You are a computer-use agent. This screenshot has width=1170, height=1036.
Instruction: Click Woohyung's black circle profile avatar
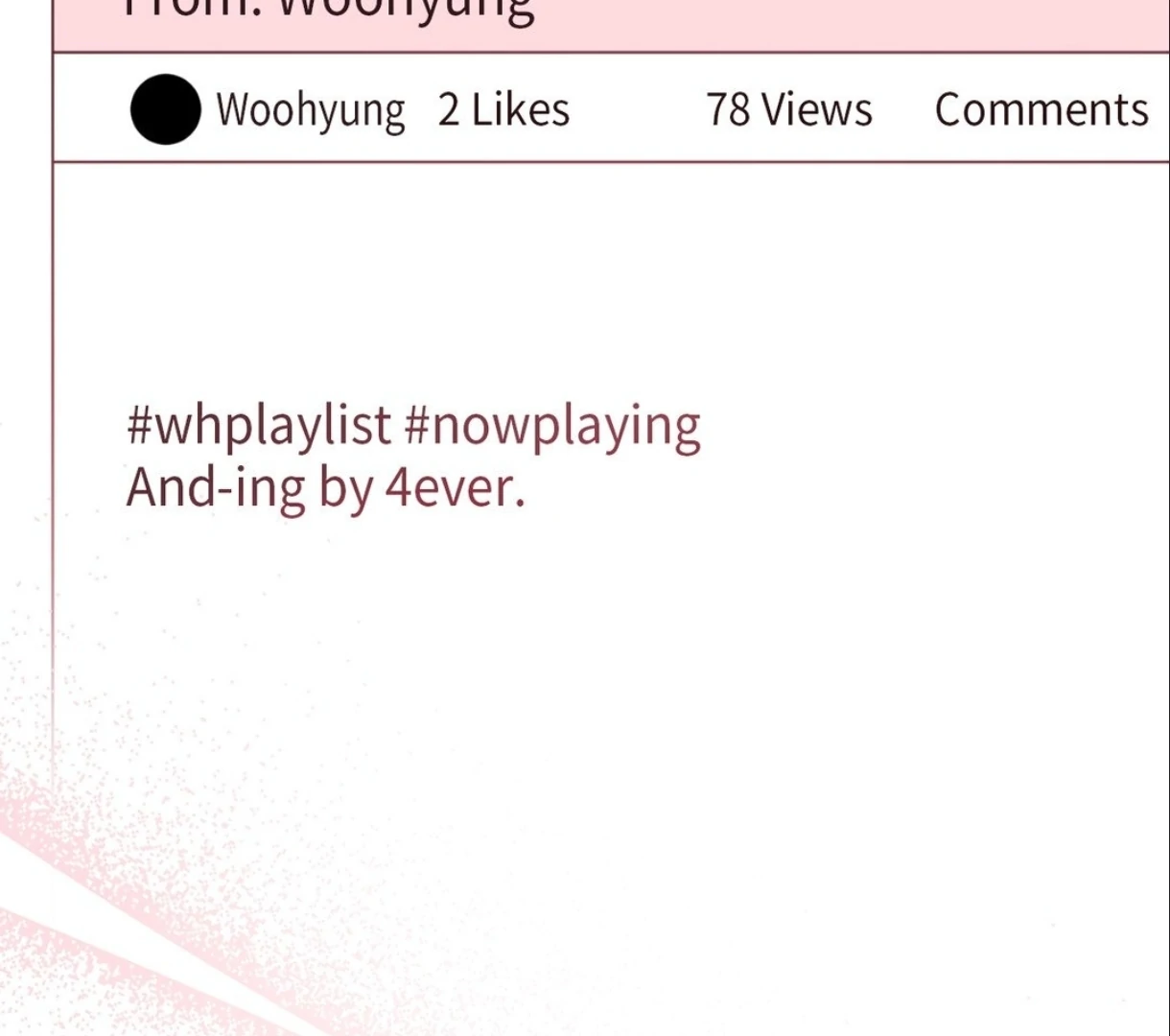(166, 109)
